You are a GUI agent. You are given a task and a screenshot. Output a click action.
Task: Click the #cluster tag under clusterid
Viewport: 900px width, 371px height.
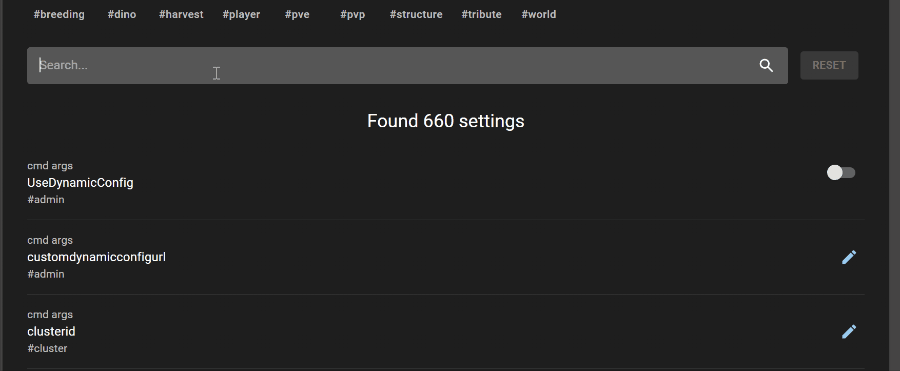point(47,349)
